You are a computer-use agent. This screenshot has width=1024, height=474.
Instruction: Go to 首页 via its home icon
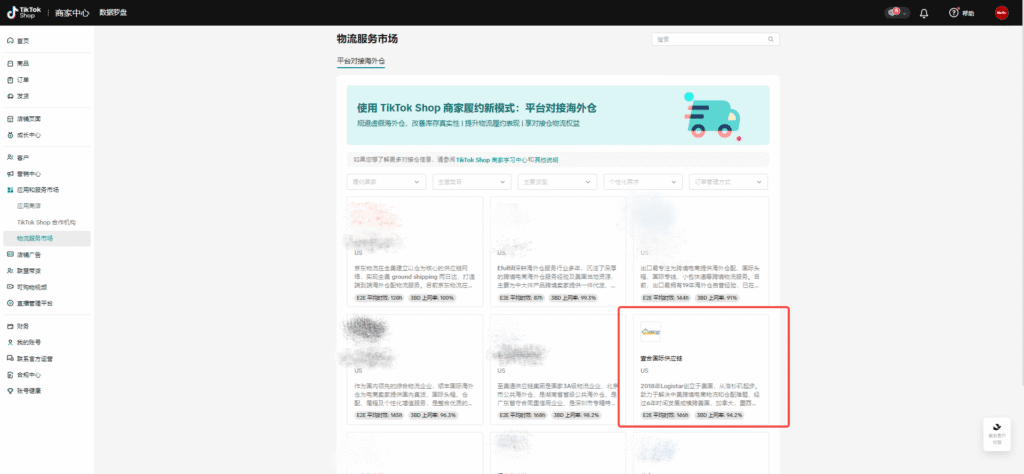coord(10,40)
